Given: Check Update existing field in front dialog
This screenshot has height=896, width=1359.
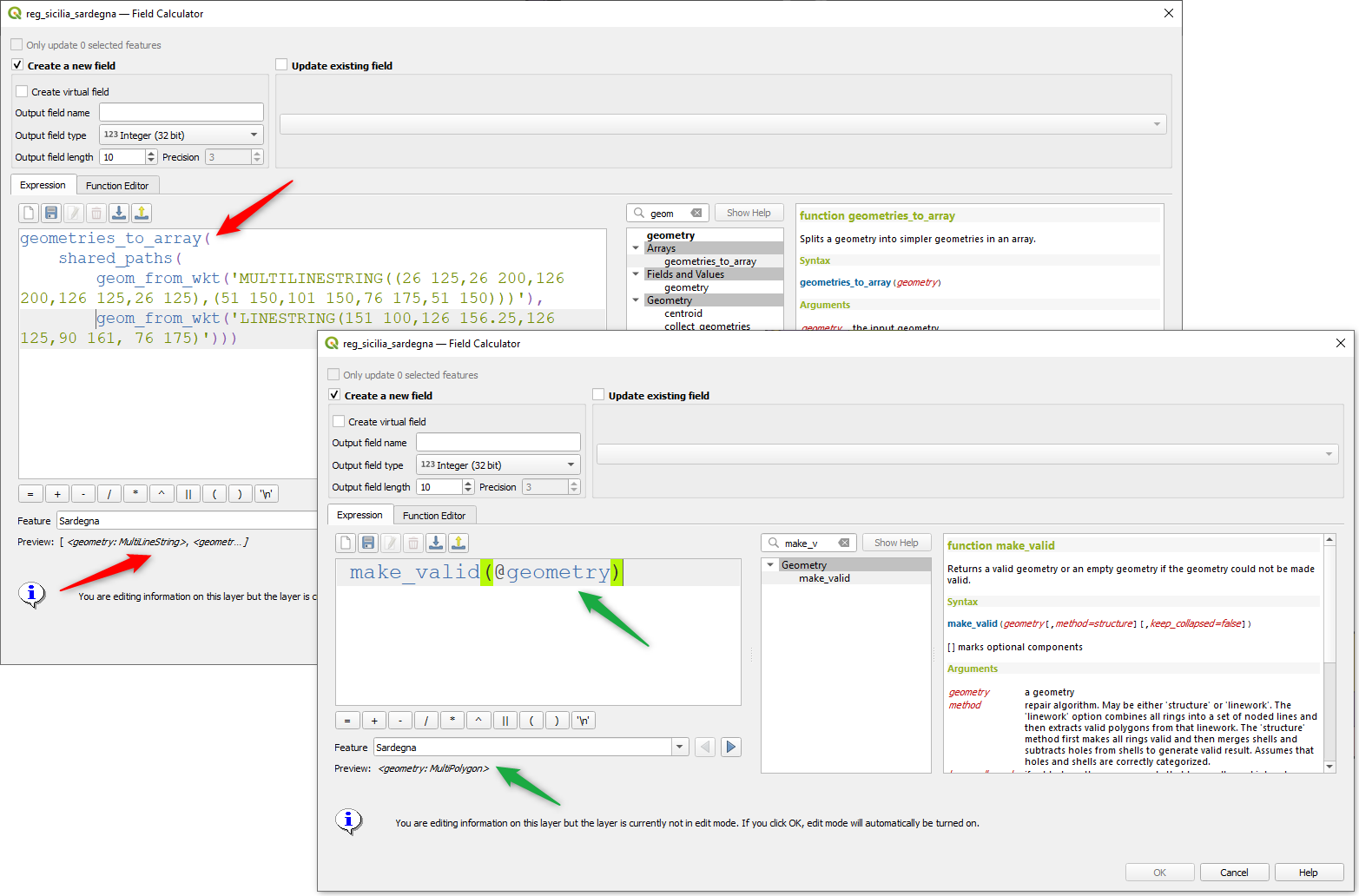Looking at the screenshot, I should click(x=598, y=395).
